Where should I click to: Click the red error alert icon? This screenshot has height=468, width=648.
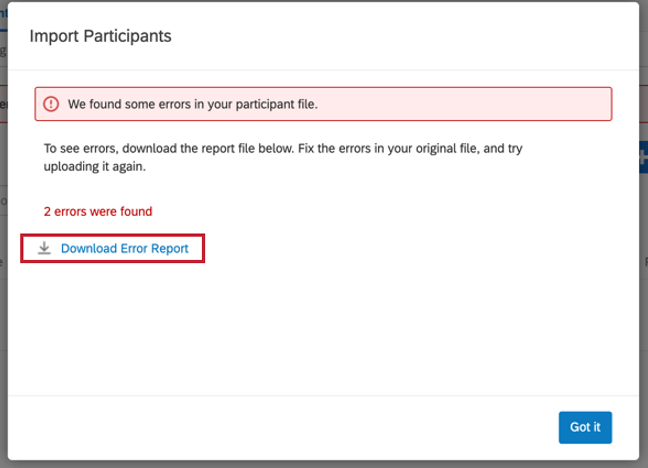51,104
